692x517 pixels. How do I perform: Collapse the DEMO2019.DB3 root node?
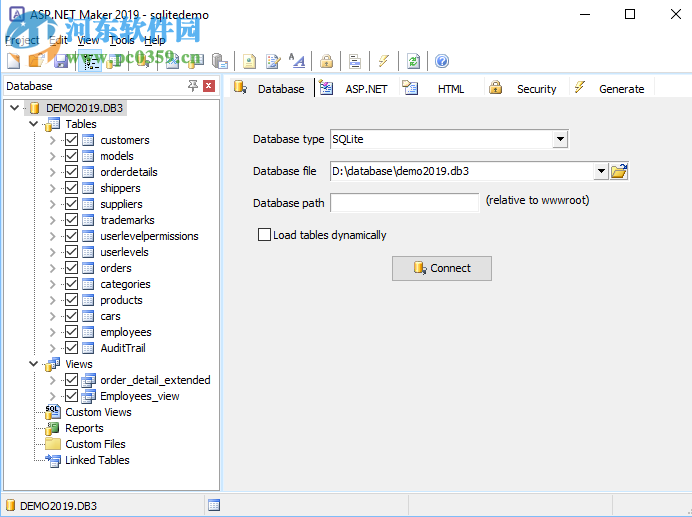click(x=14, y=108)
